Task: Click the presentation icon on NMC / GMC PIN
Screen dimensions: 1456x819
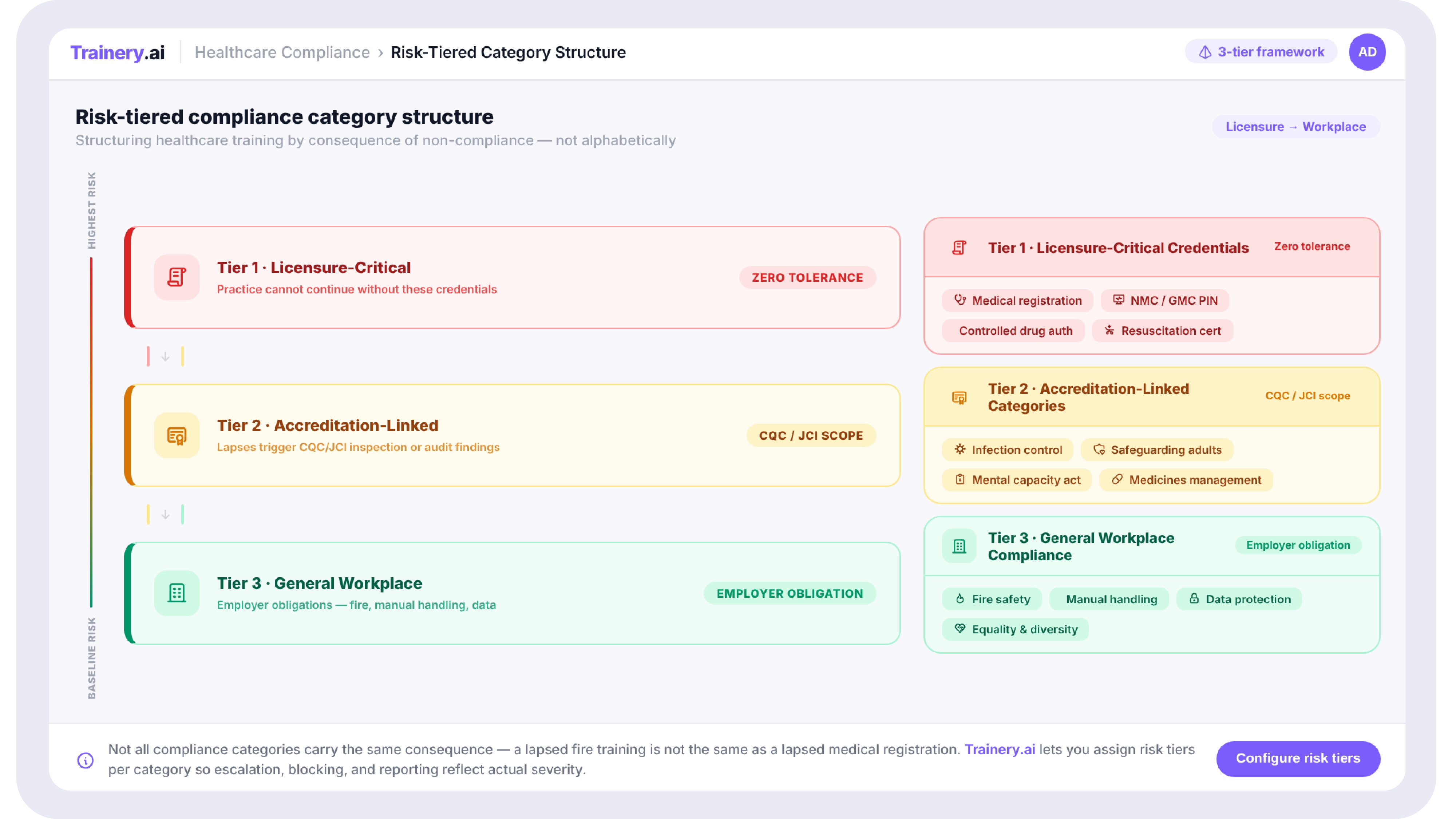Action: point(1118,300)
